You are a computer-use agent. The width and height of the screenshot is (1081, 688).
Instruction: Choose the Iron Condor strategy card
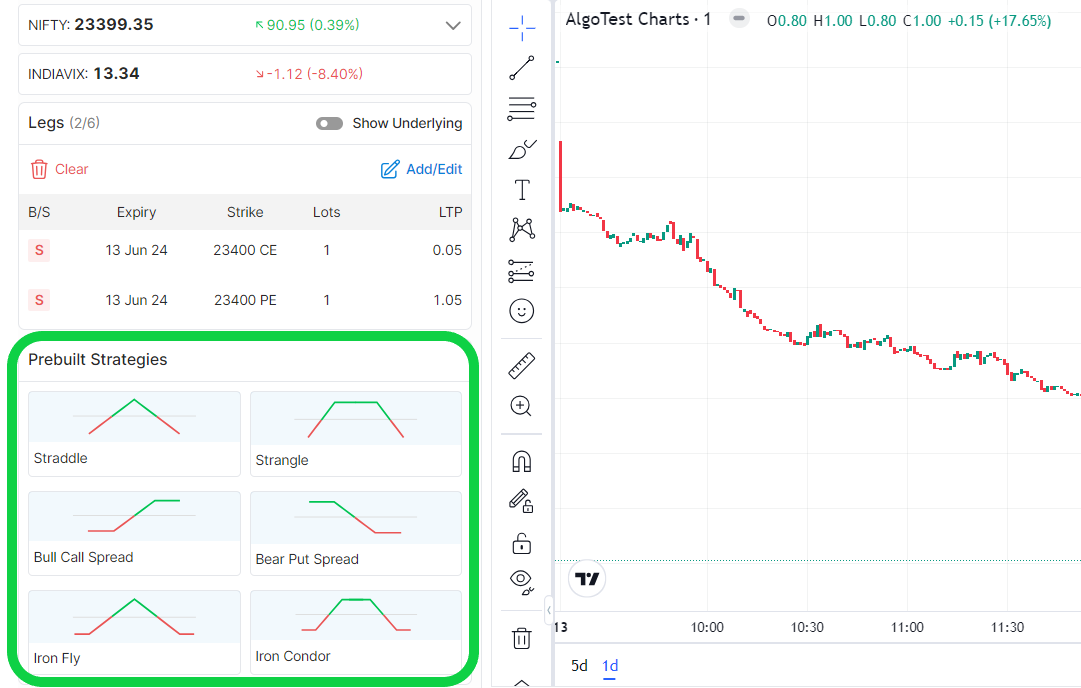(x=356, y=632)
